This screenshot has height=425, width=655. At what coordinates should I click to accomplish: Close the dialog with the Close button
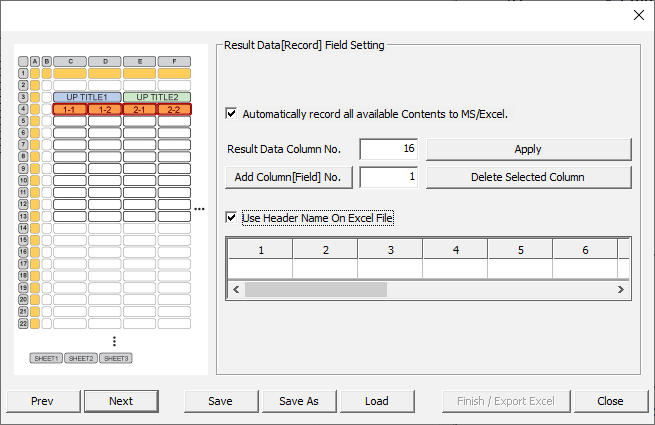click(610, 401)
